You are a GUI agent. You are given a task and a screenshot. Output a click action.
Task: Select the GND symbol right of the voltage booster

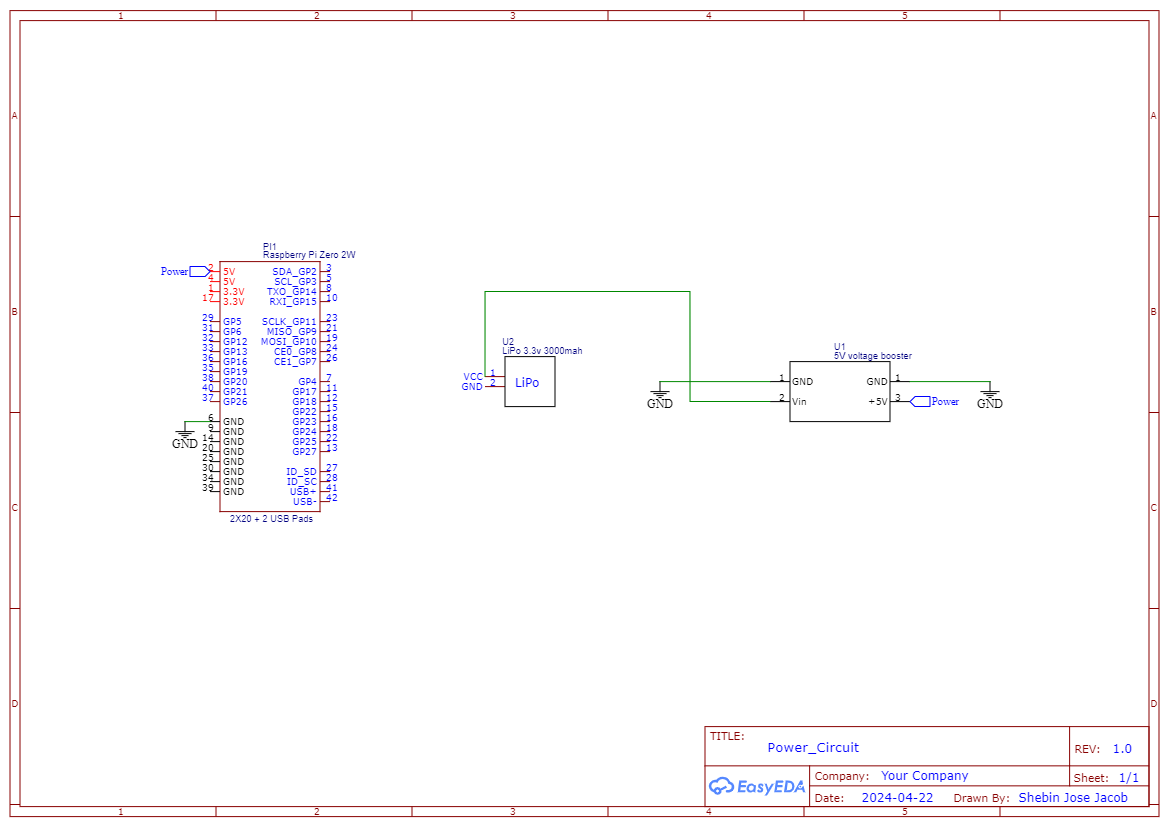tap(989, 397)
